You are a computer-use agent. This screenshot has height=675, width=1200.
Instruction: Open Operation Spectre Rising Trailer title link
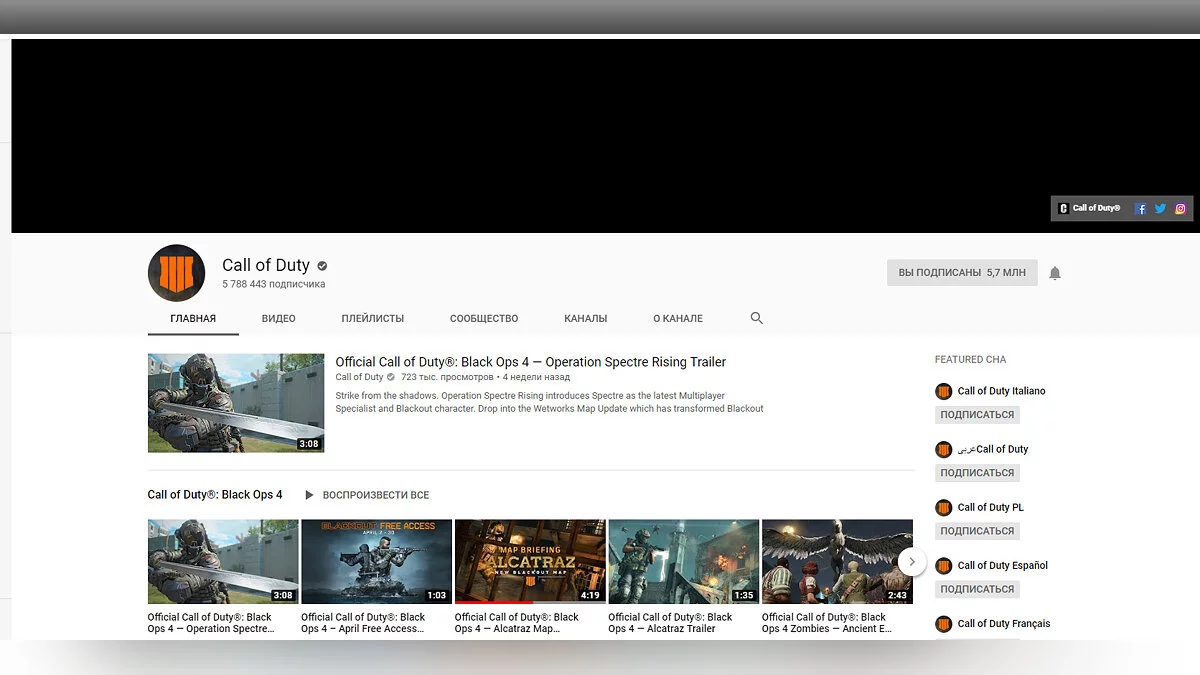click(x=530, y=362)
